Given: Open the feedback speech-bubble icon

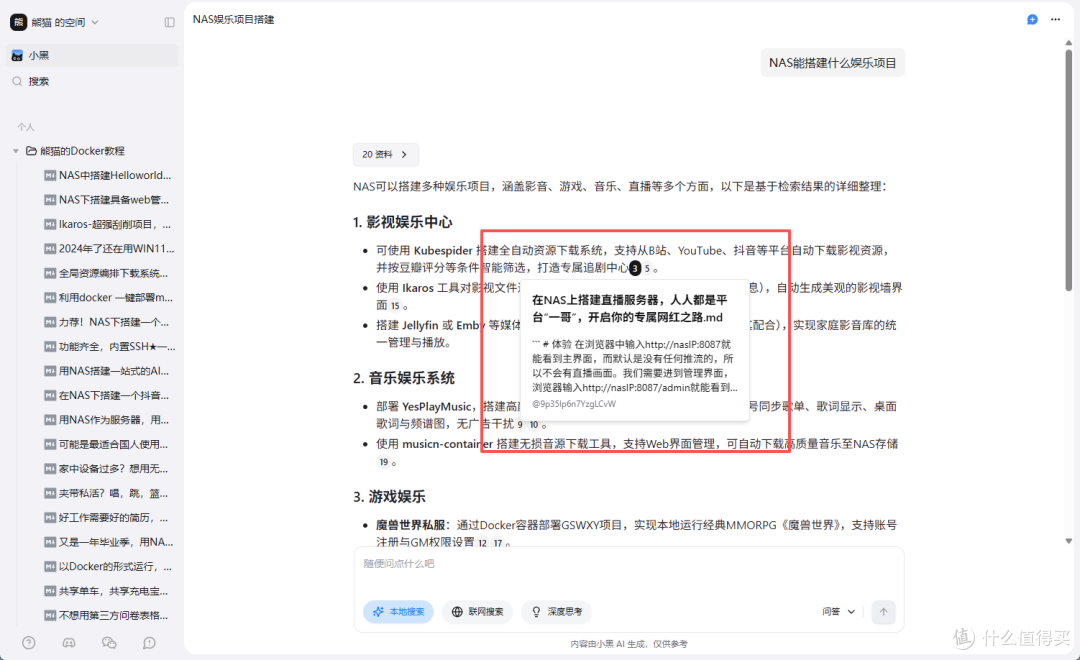Looking at the screenshot, I should (149, 643).
